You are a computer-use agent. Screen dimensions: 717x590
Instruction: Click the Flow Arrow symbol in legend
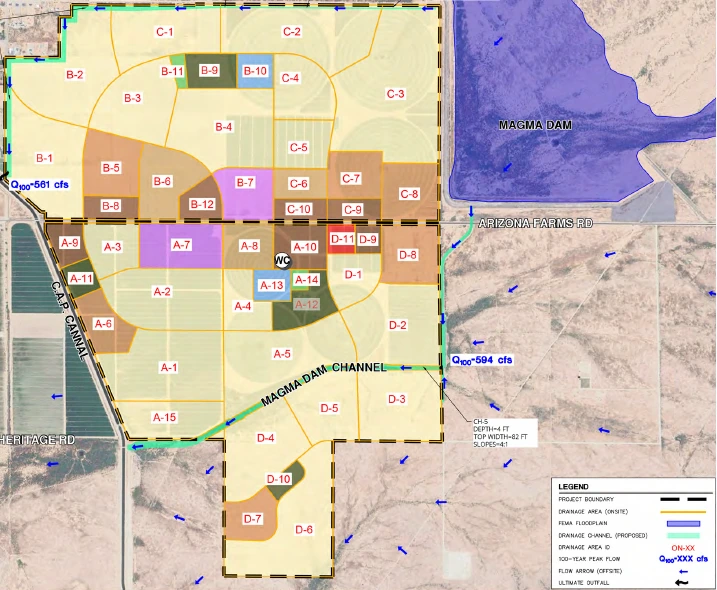coord(684,570)
